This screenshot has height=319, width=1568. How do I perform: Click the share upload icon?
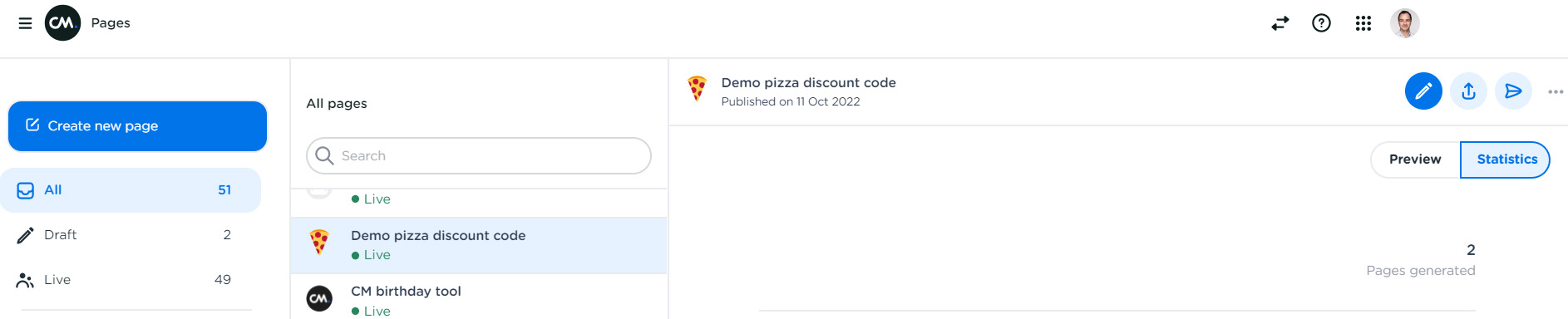point(1469,91)
